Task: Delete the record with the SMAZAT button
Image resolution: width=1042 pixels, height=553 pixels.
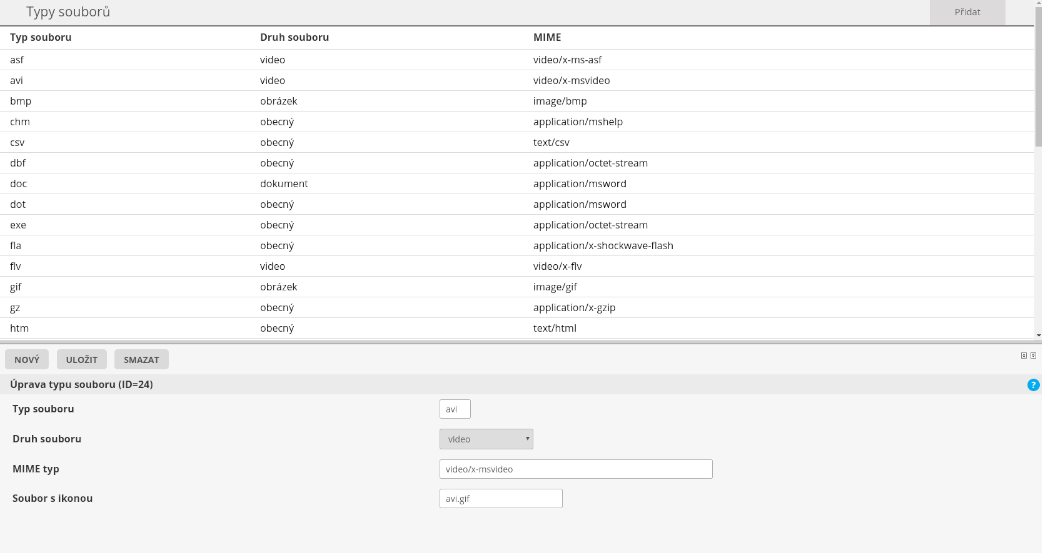Action: pos(141,359)
